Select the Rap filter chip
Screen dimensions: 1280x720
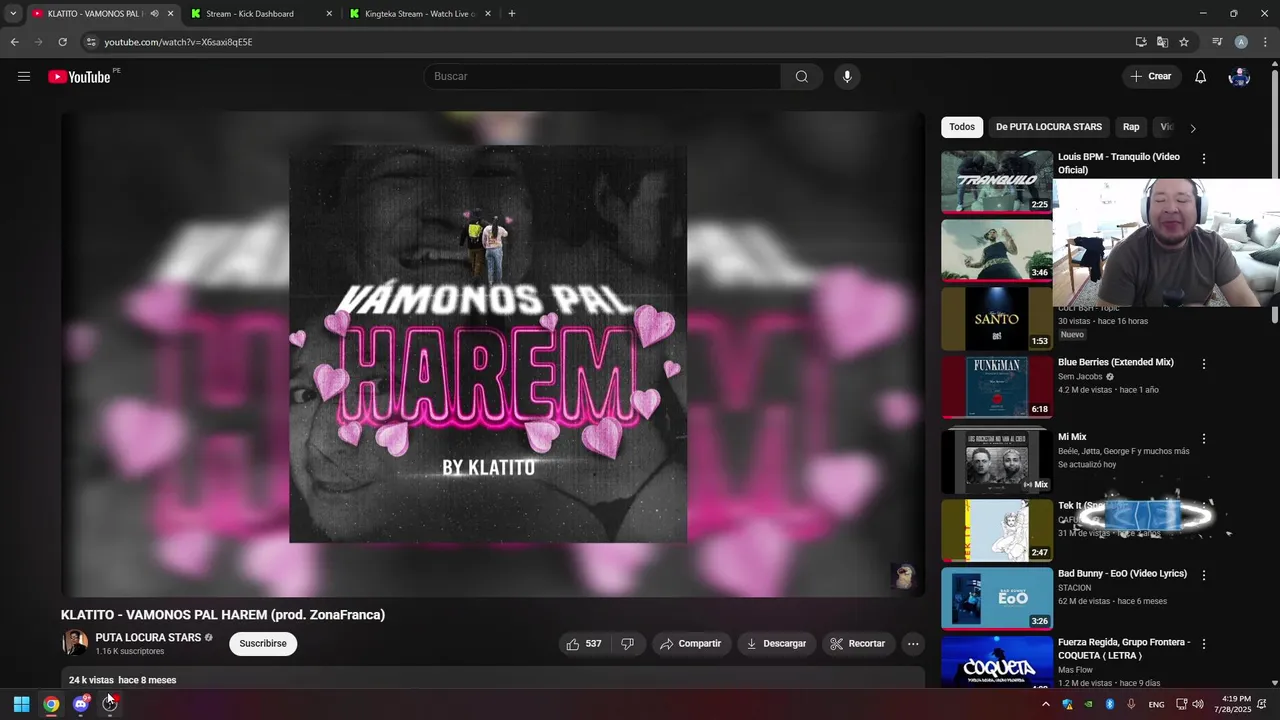coord(1131,127)
